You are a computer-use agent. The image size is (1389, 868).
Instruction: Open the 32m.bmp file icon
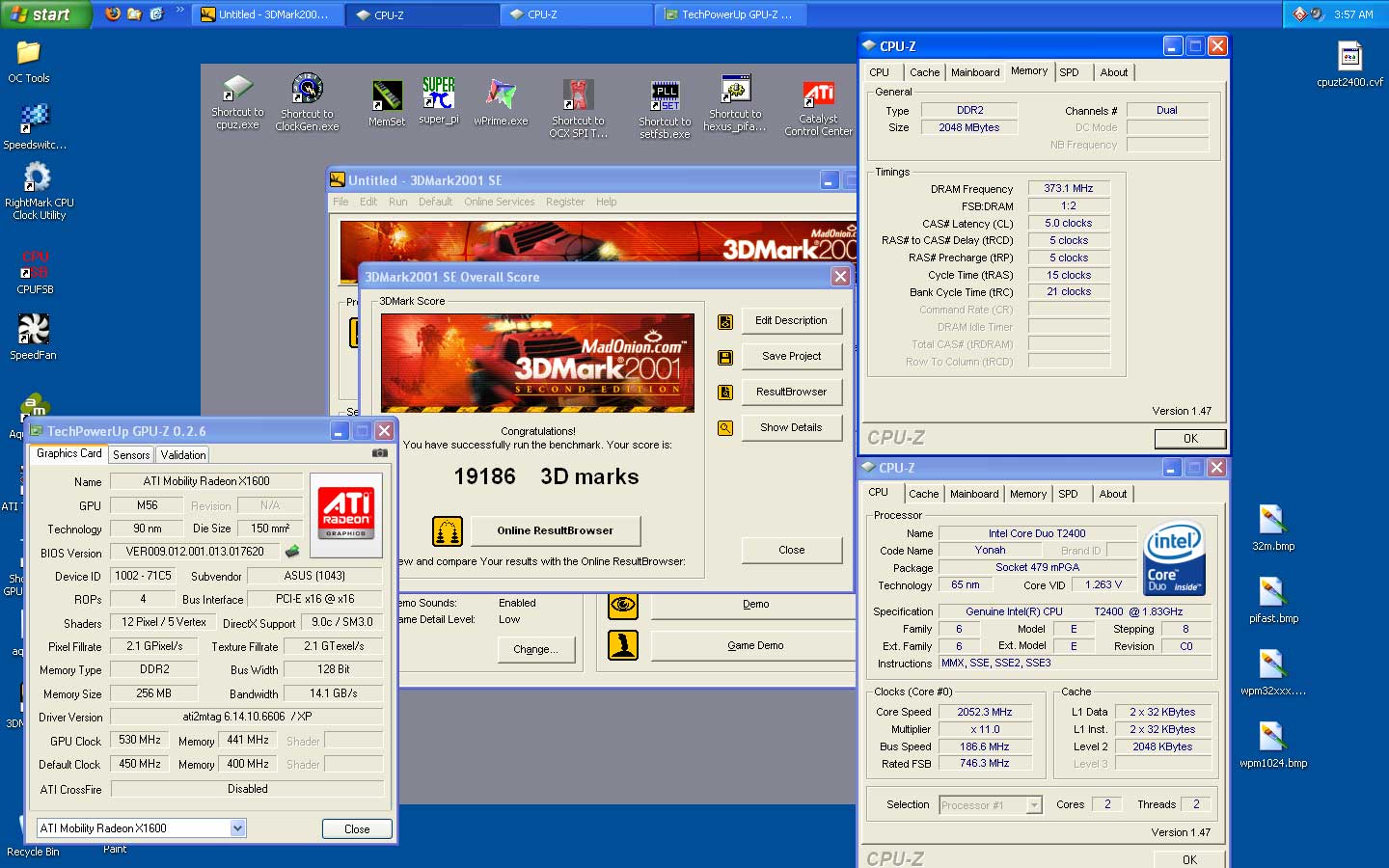coord(1272,520)
